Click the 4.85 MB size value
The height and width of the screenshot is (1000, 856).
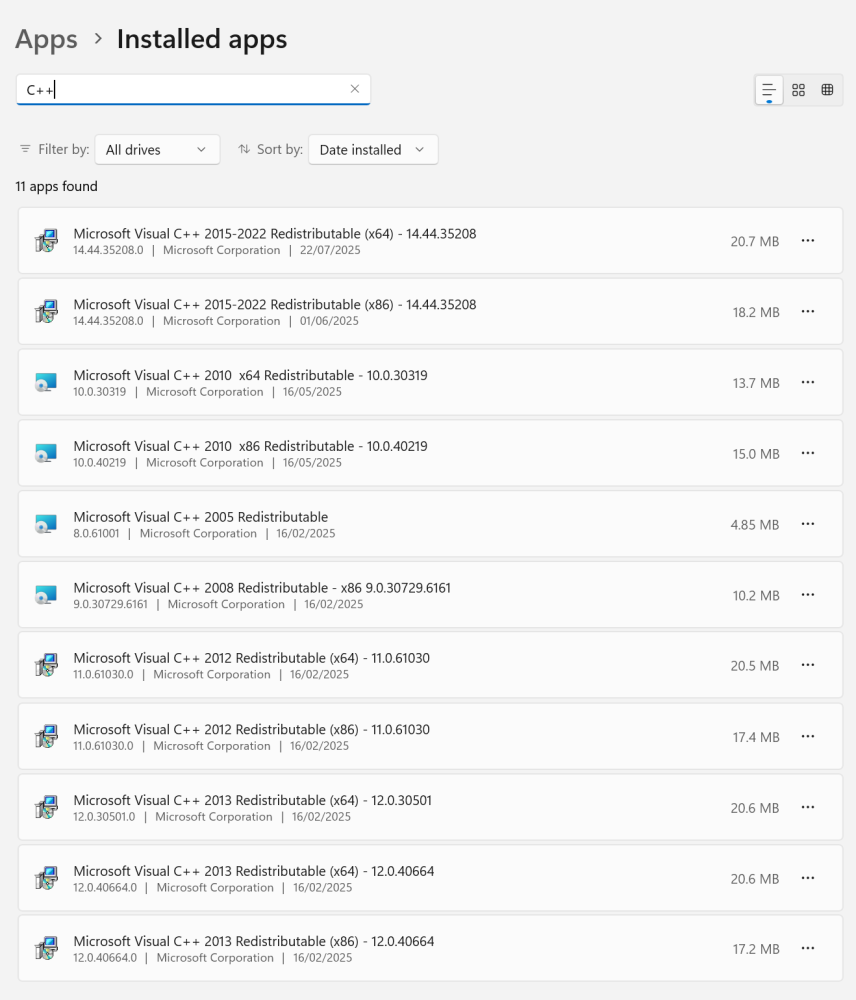755,524
